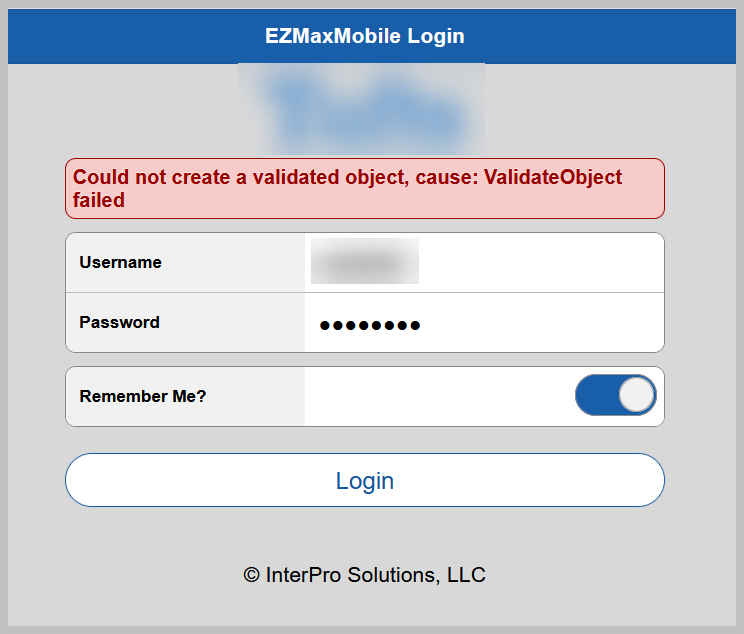Click the Remember Me? label
The height and width of the screenshot is (634, 744).
[142, 396]
